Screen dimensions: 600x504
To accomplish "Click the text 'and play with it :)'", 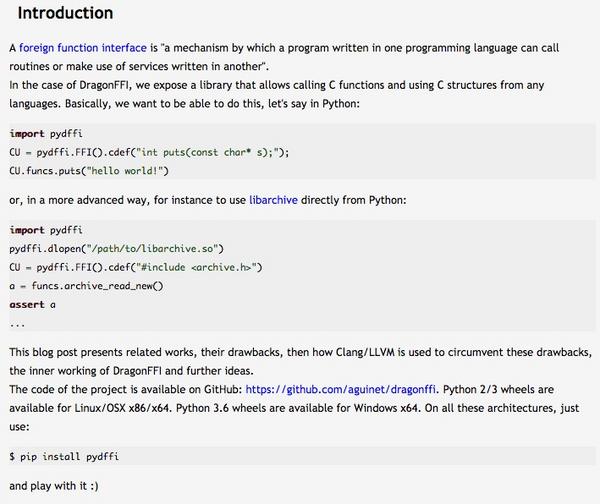I will (54, 486).
